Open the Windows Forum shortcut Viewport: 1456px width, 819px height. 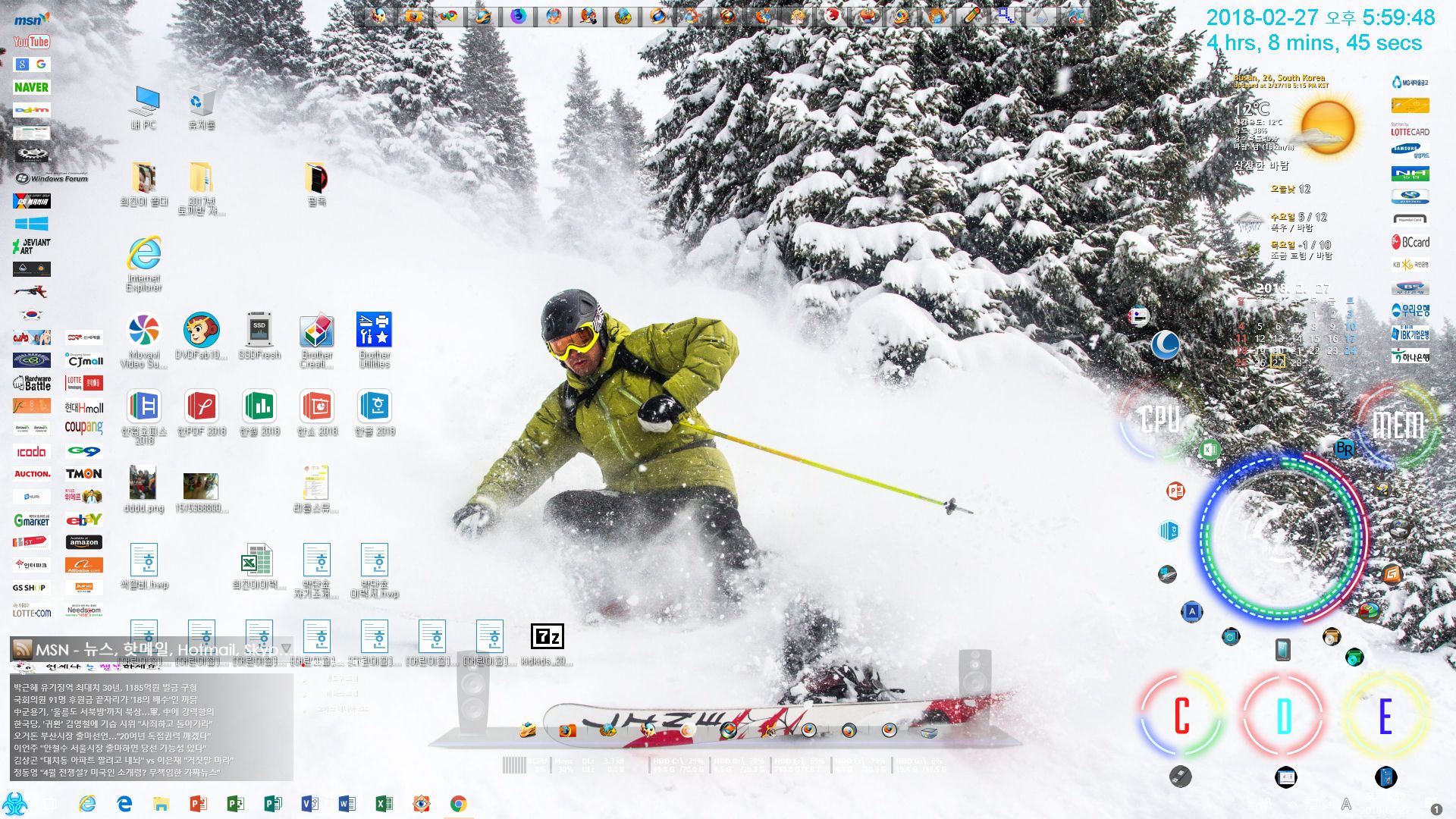(52, 177)
